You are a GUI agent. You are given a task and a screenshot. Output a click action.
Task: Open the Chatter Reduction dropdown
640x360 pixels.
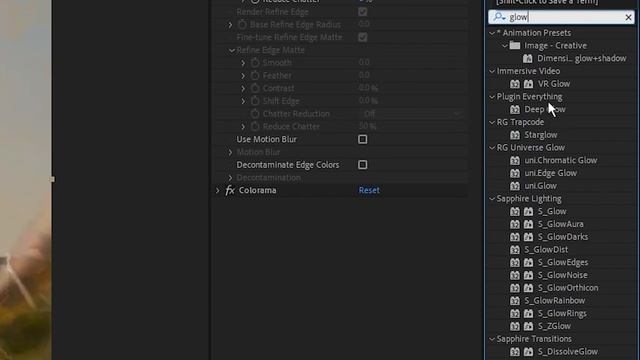click(411, 114)
